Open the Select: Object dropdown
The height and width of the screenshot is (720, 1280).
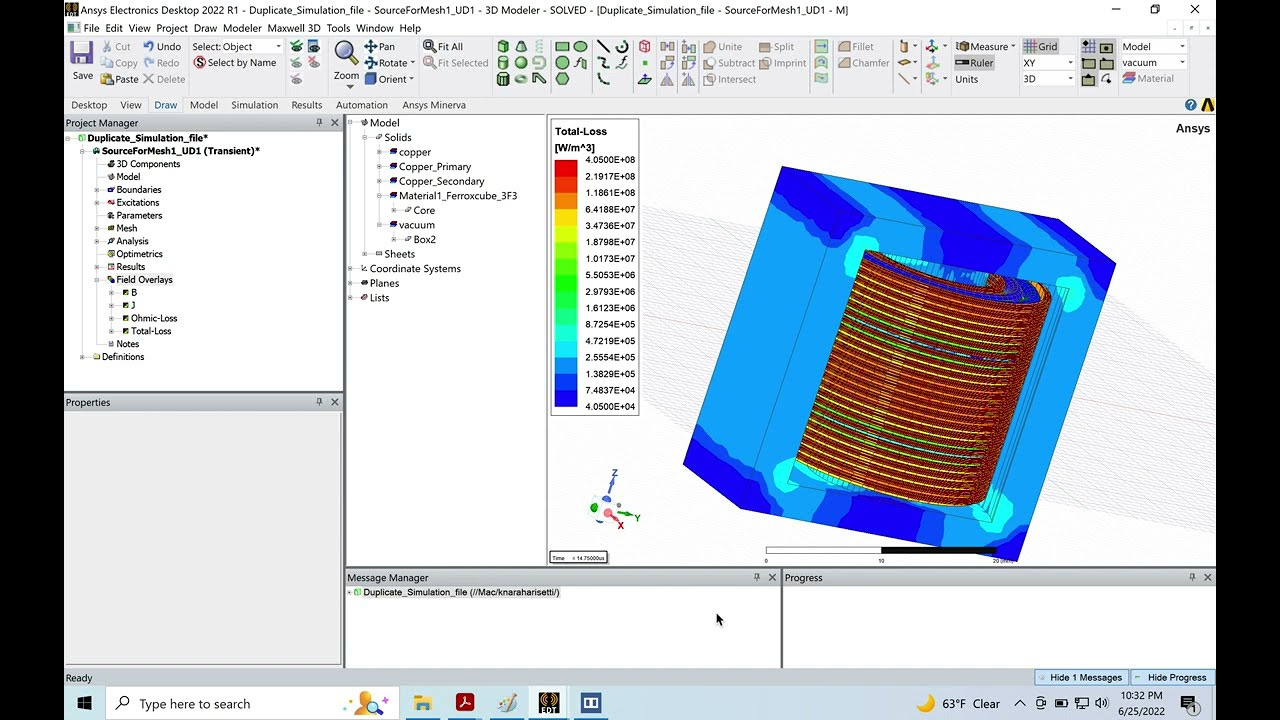(x=278, y=46)
